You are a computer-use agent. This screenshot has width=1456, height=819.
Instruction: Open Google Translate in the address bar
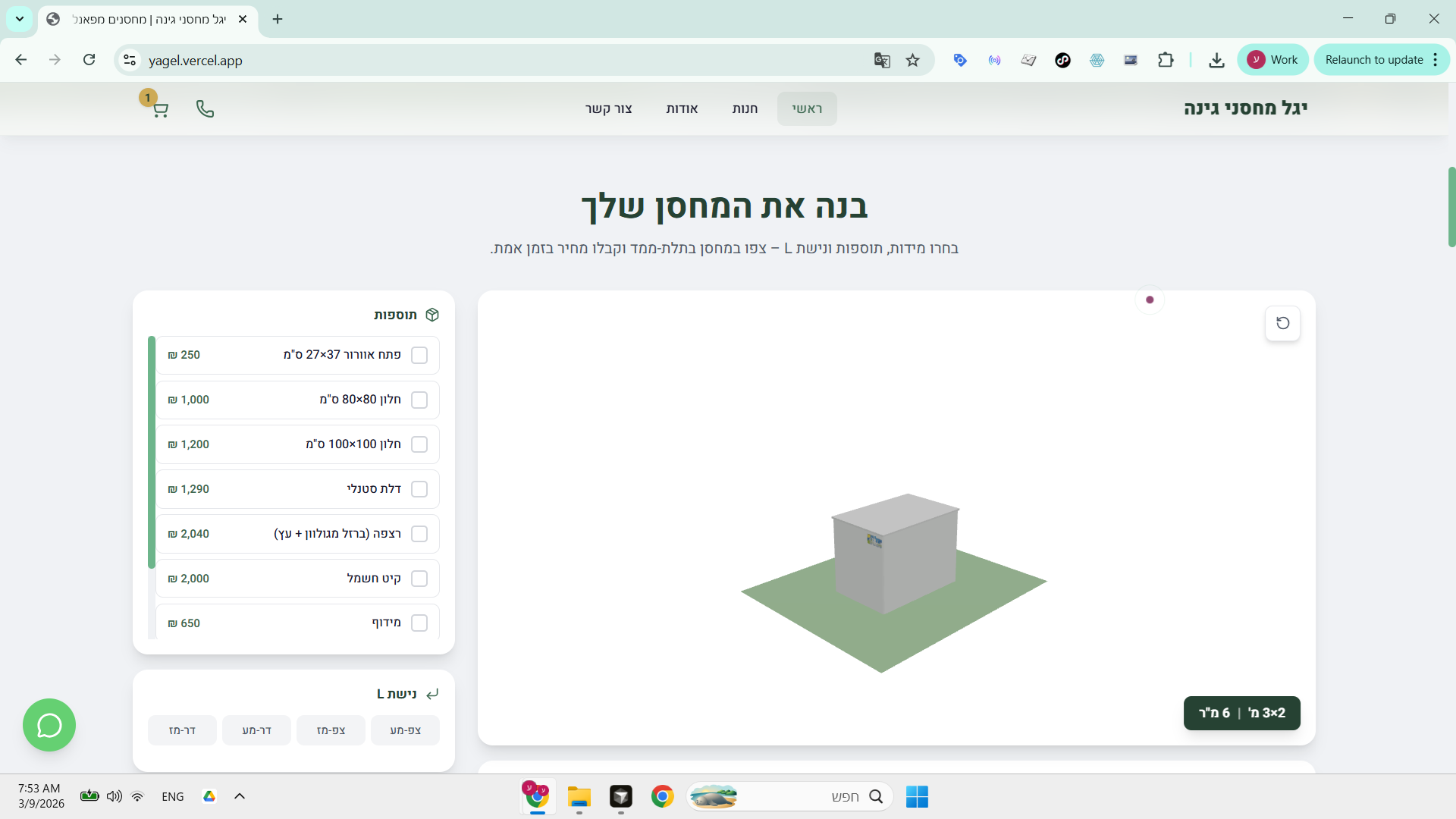(x=881, y=60)
